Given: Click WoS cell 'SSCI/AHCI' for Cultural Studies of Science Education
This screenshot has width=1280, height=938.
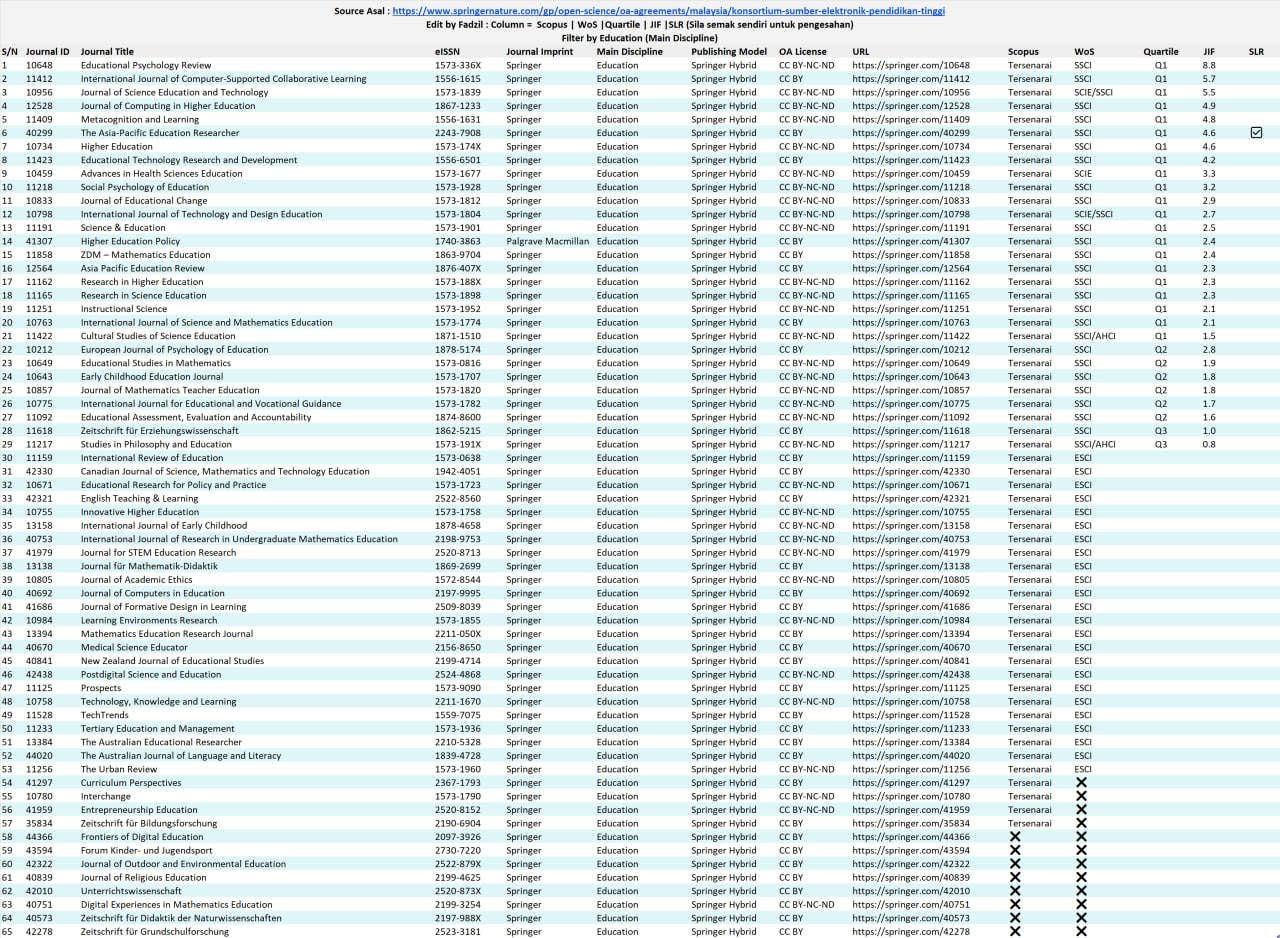Looking at the screenshot, I should pyautogui.click(x=1094, y=336).
